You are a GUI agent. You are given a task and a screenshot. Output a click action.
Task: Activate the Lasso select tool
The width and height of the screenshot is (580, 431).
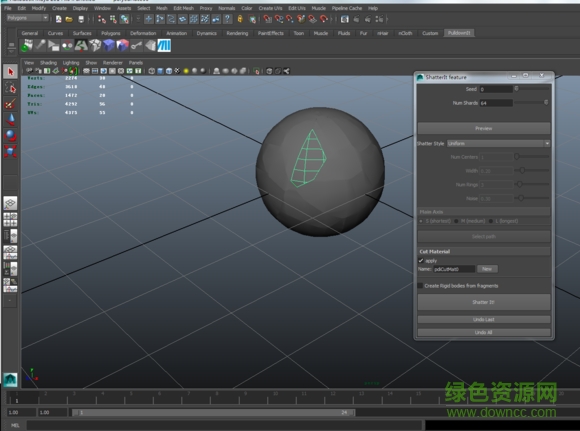click(10, 88)
